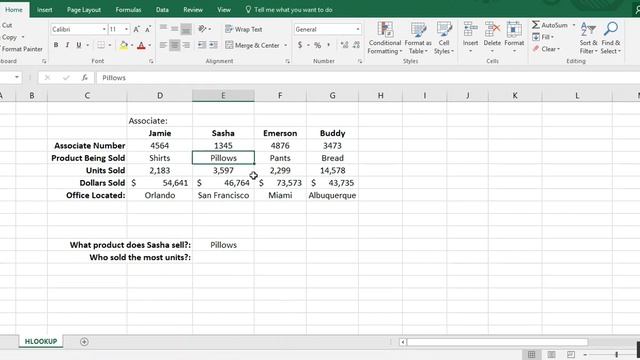This screenshot has height=360, width=640.
Task: Decrease decimal places icon
Action: [356, 45]
